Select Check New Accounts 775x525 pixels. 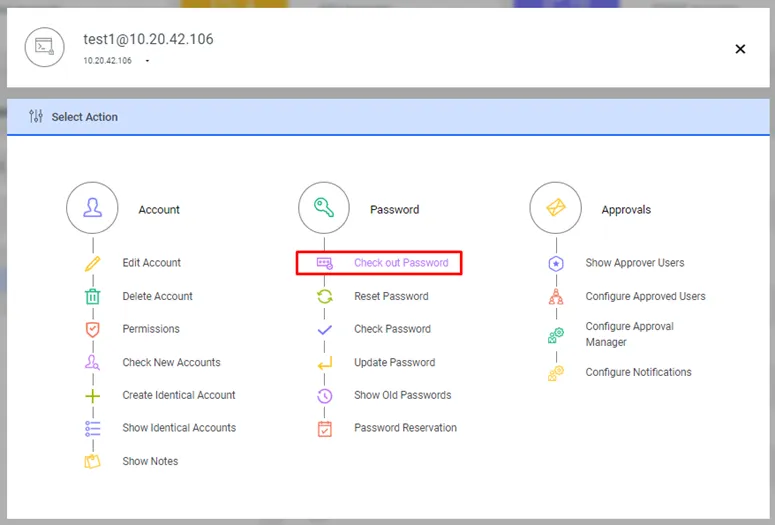tap(171, 362)
